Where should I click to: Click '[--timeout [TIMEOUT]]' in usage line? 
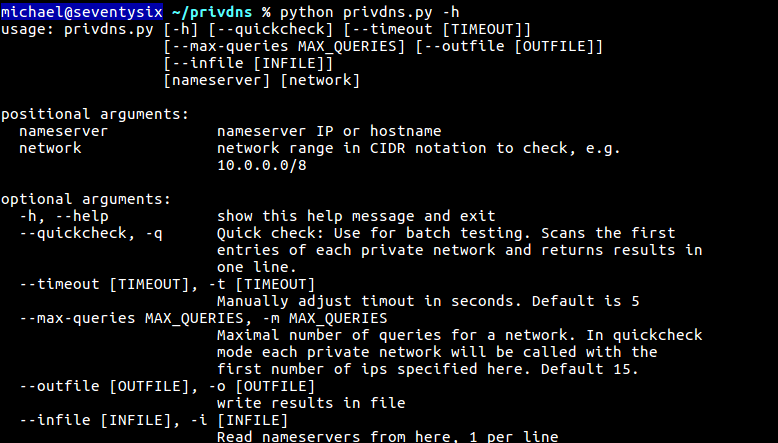tap(437, 30)
